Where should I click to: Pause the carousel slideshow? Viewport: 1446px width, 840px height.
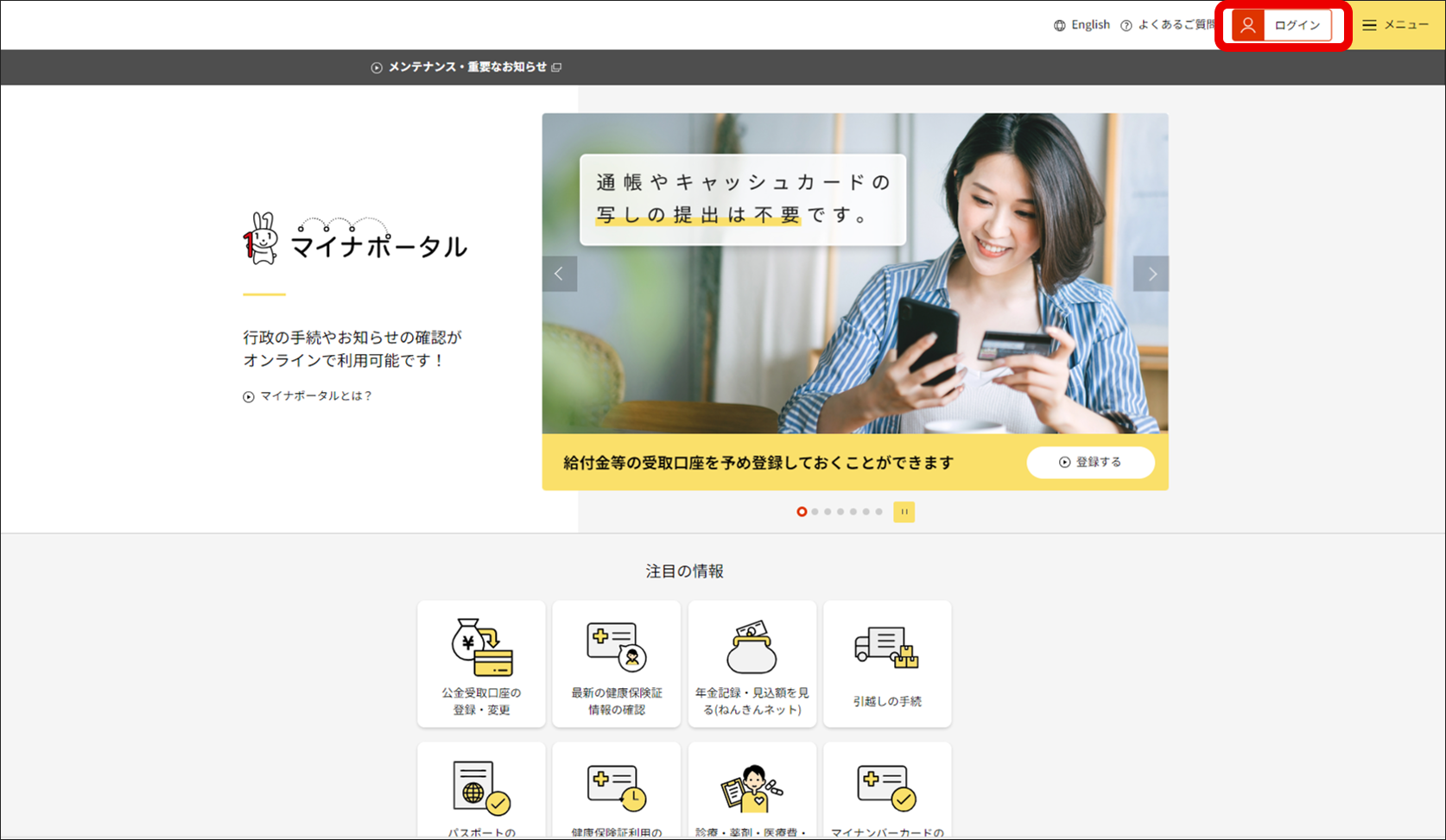click(x=904, y=511)
